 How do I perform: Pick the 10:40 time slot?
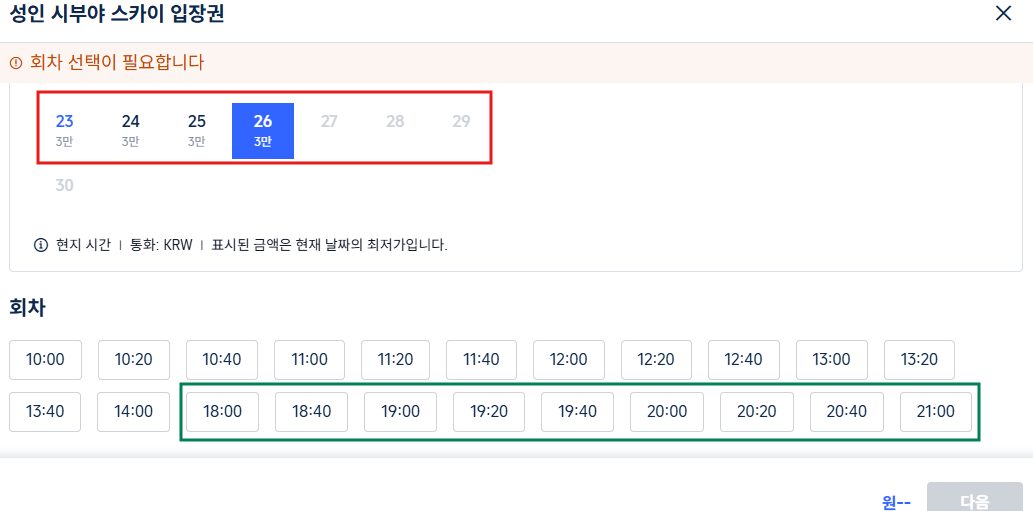tap(222, 360)
